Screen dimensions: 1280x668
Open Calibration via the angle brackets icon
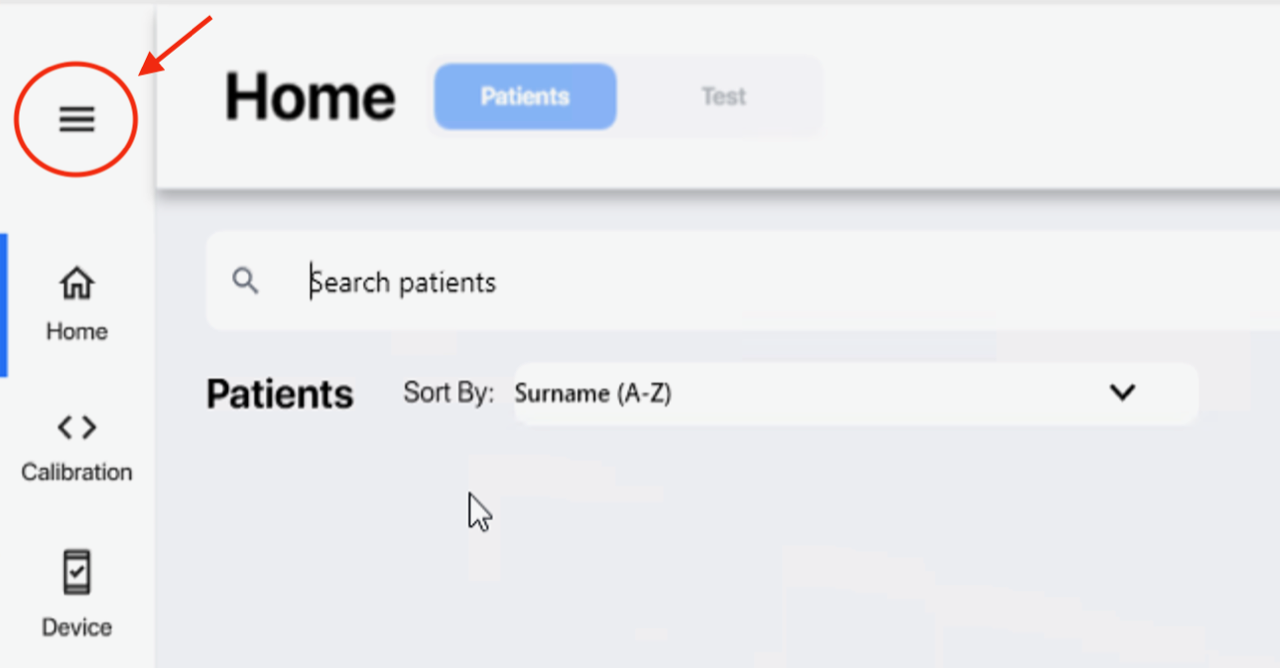click(x=77, y=428)
